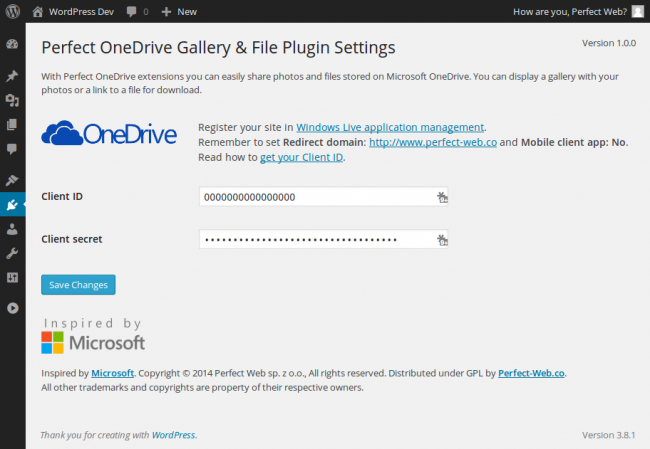This screenshot has height=449, width=650.
Task: Open the Dashboard from the sidebar
Action: click(12, 44)
